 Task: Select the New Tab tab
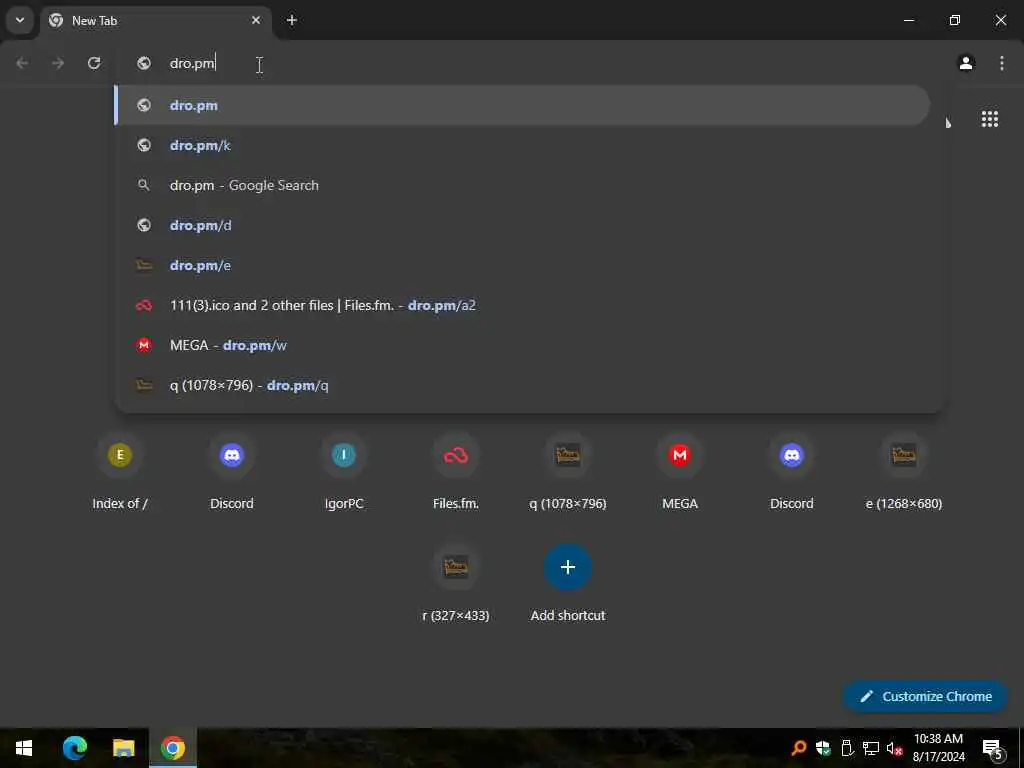pos(157,21)
